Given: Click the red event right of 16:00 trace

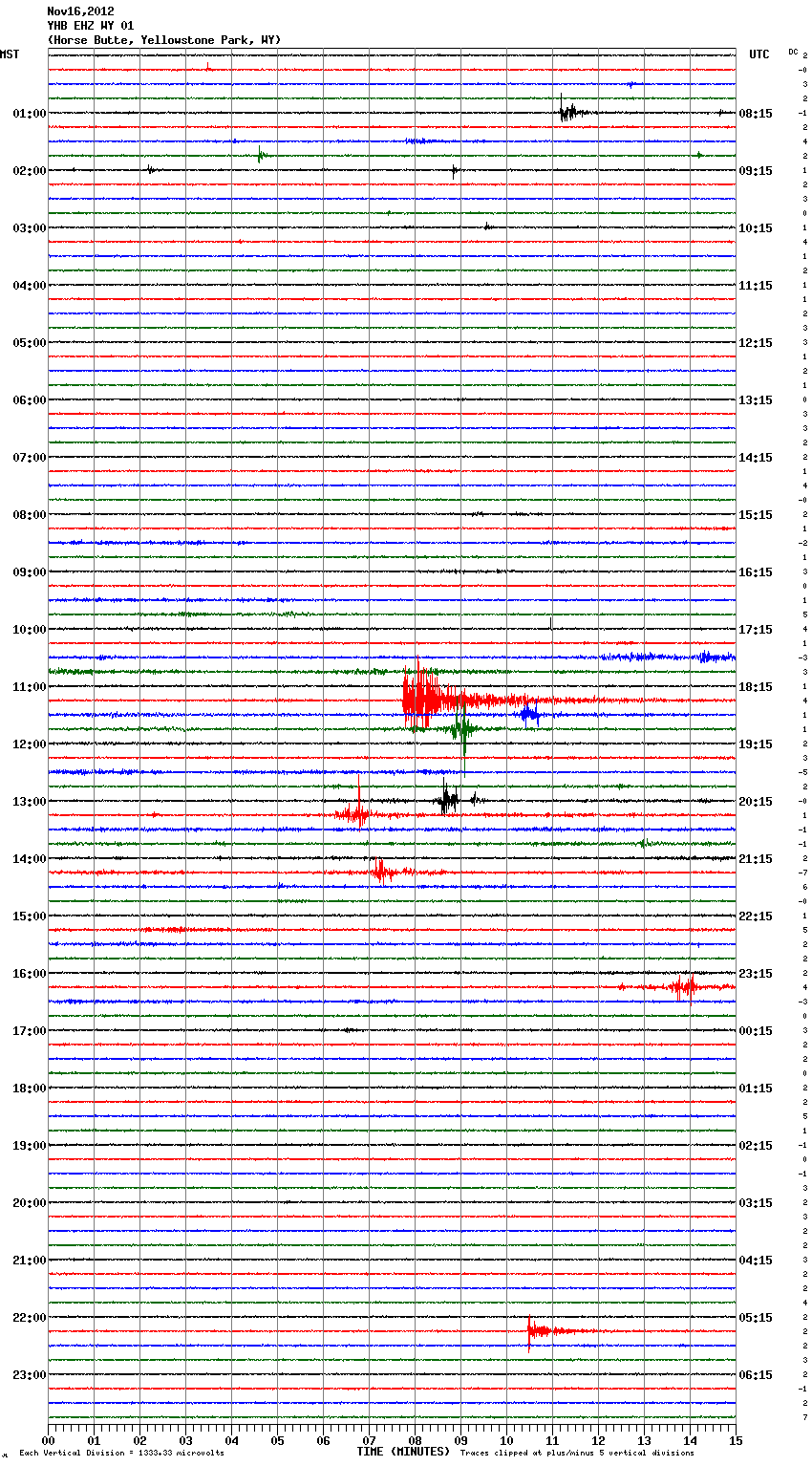Looking at the screenshot, I should click(x=684, y=987).
